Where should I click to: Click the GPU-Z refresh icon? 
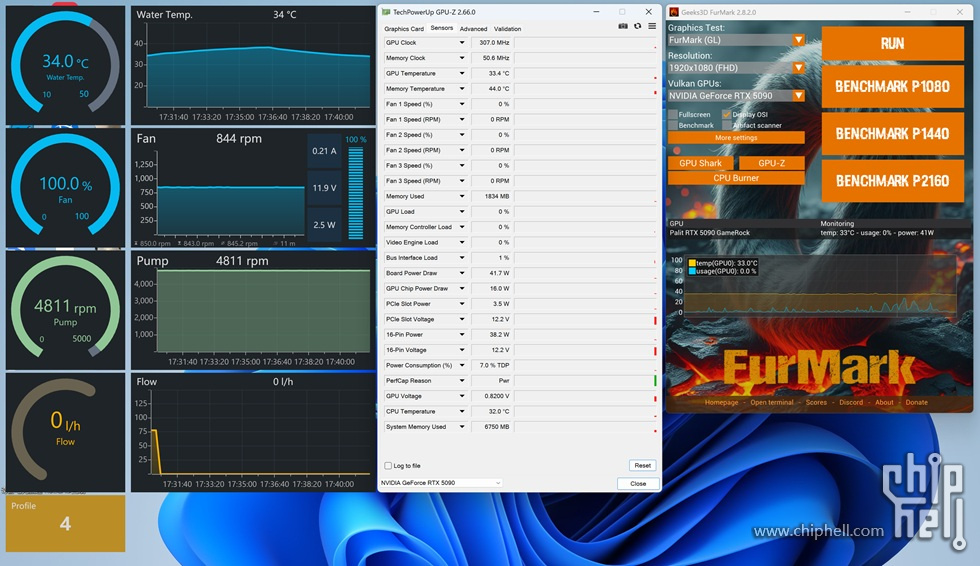point(638,26)
